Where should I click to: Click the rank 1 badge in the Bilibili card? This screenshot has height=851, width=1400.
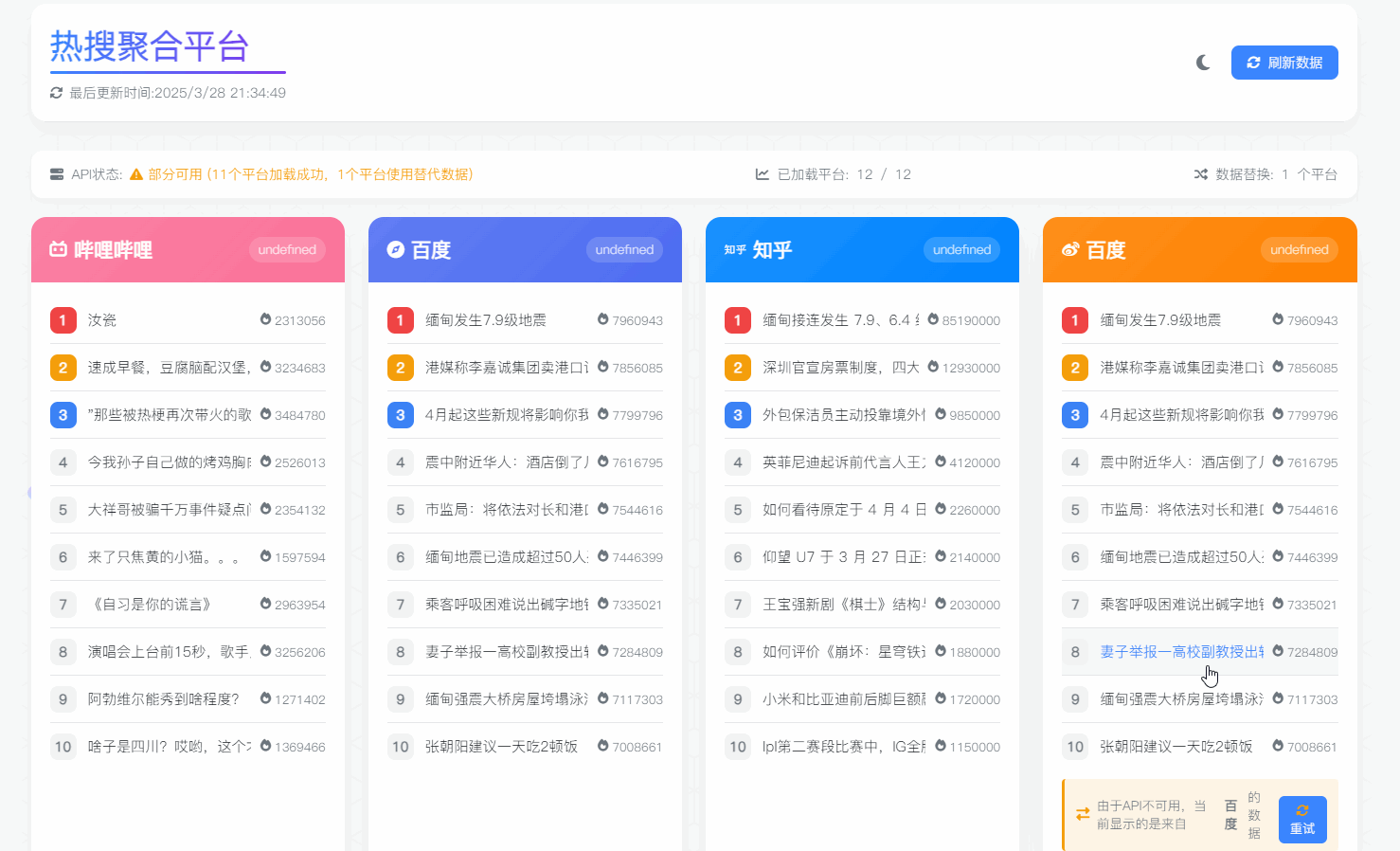coord(63,320)
